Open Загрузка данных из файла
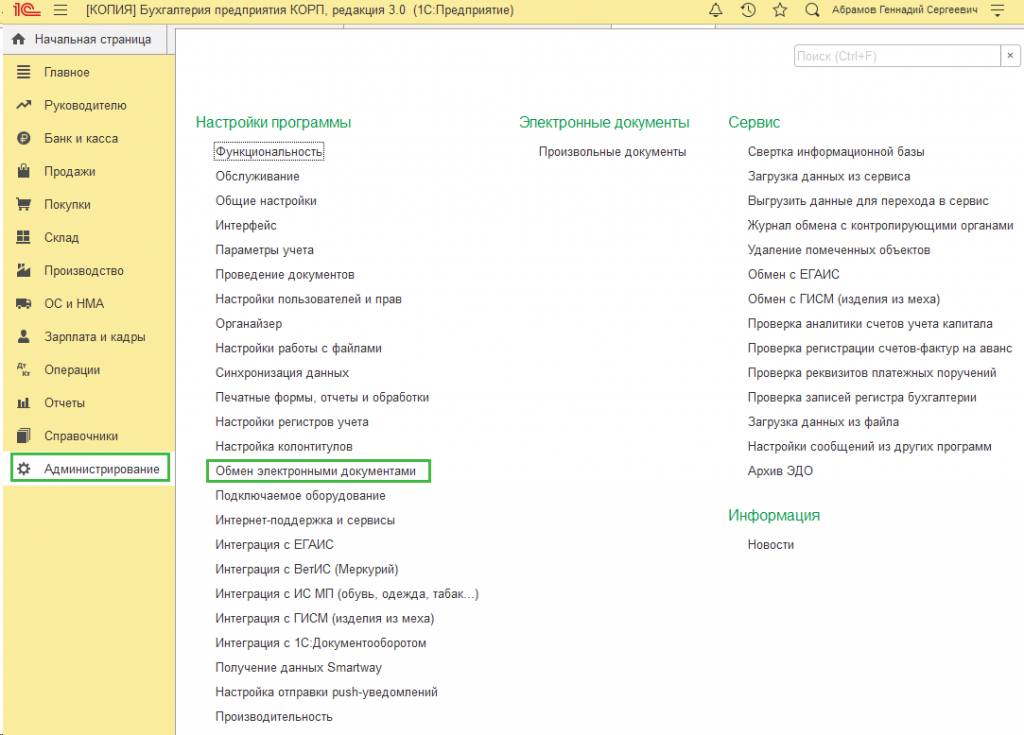This screenshot has height=735, width=1024. click(x=823, y=422)
